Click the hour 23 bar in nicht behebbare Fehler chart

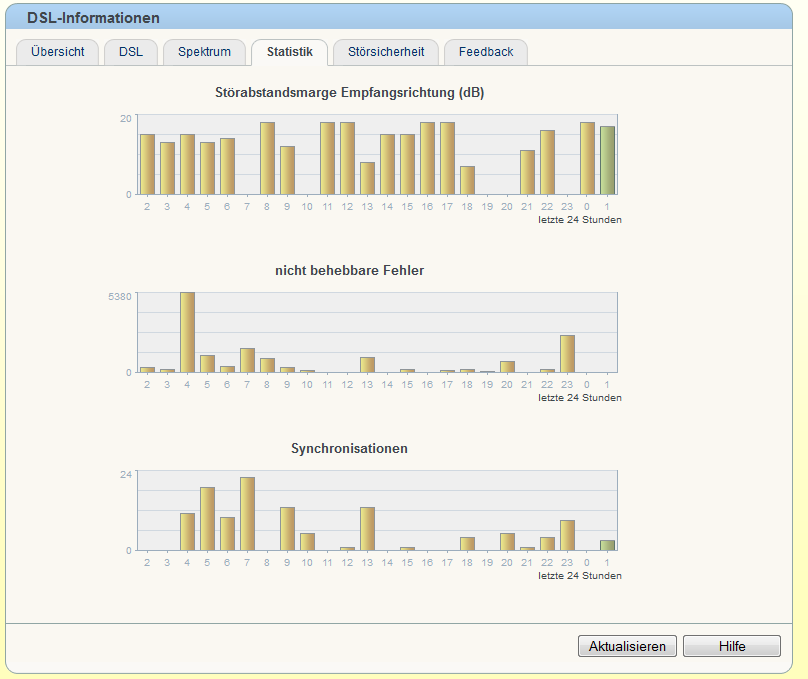[x=567, y=354]
